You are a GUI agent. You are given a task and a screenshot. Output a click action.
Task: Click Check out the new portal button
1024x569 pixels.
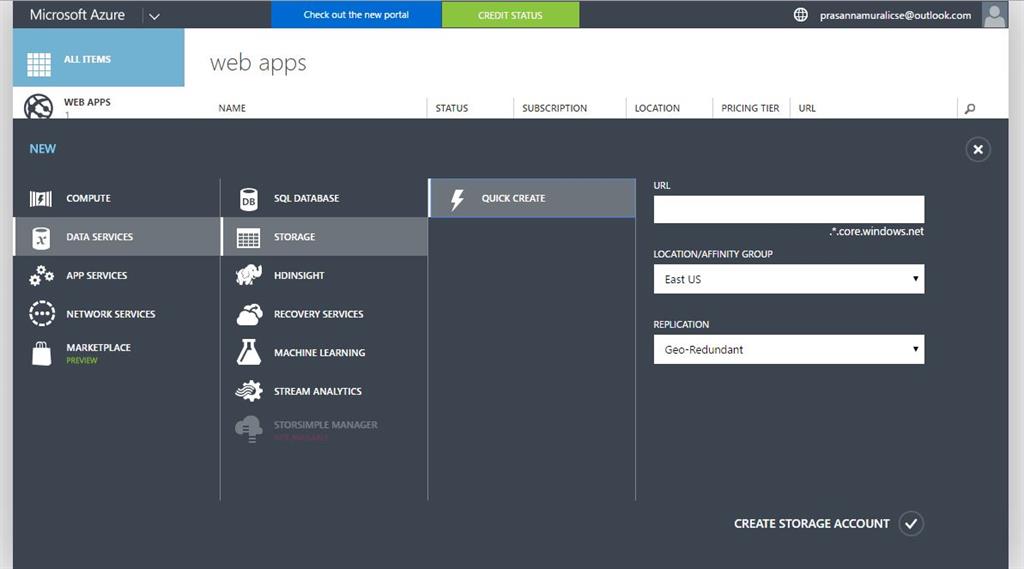click(x=357, y=14)
